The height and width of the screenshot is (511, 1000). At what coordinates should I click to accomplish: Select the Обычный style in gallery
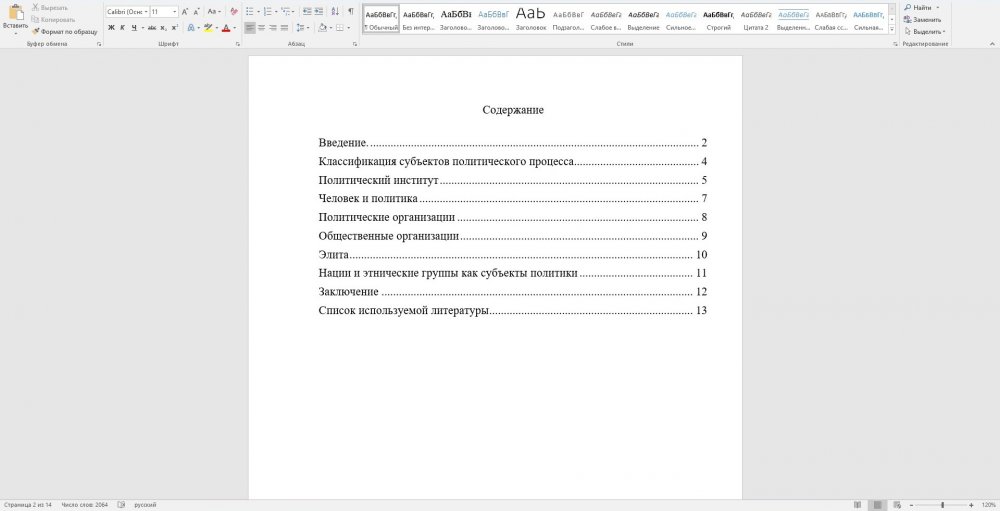click(380, 19)
